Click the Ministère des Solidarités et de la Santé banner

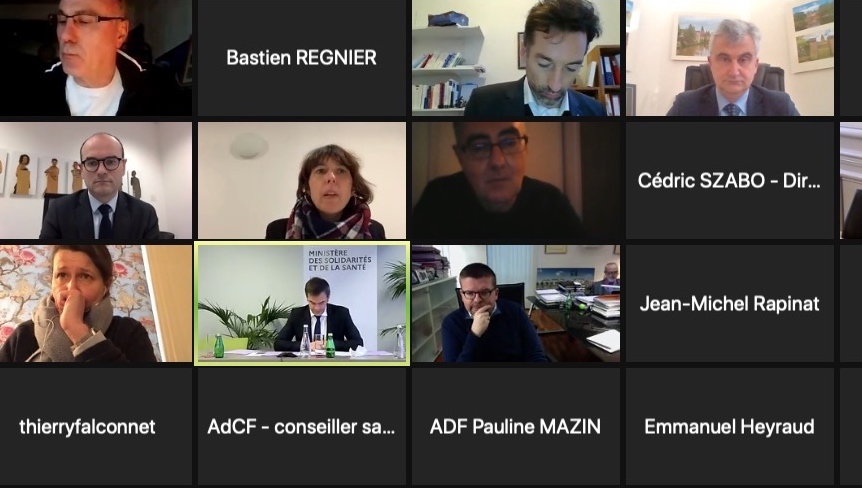click(x=340, y=262)
